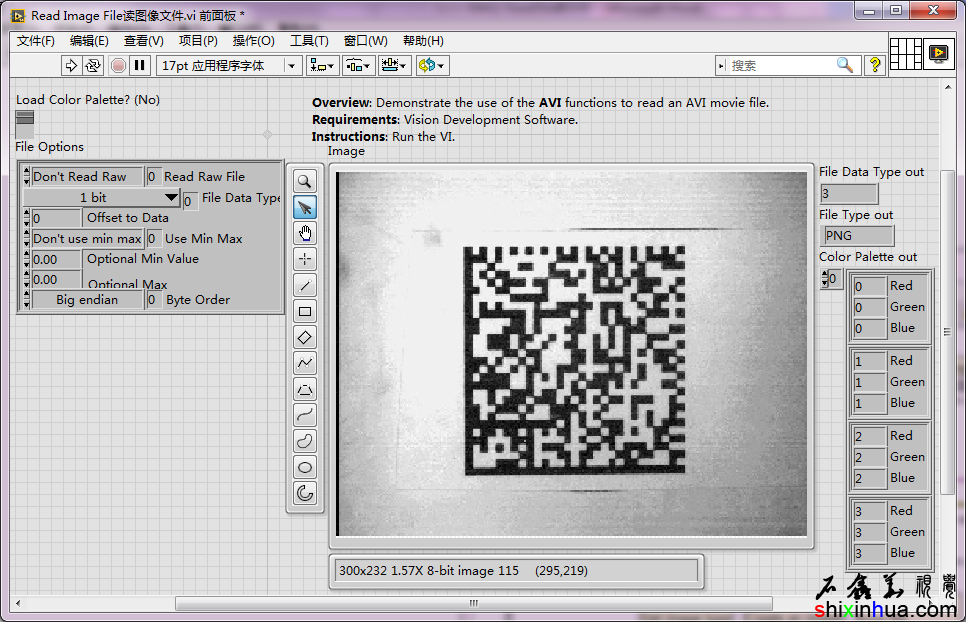Open the 编辑(E) menu
Screen dimensions: 966x622
[89, 41]
